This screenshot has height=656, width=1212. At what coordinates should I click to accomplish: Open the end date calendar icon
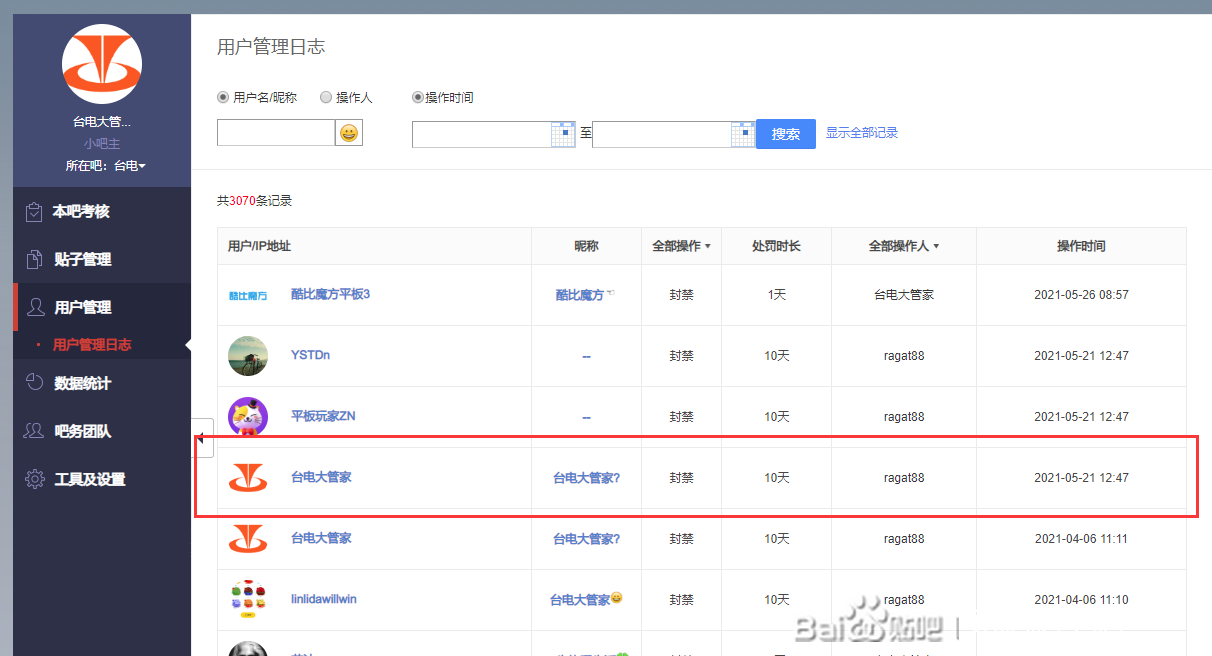point(743,134)
